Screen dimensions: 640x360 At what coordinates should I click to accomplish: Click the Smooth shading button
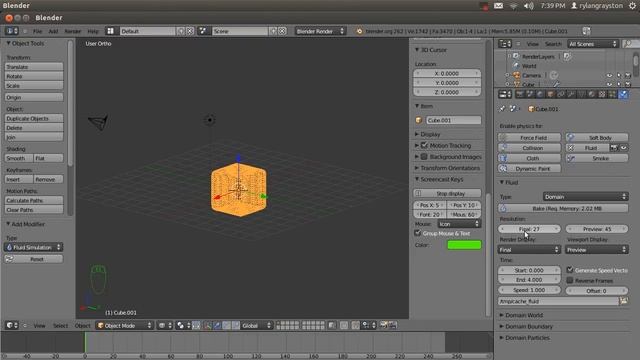[x=19, y=158]
